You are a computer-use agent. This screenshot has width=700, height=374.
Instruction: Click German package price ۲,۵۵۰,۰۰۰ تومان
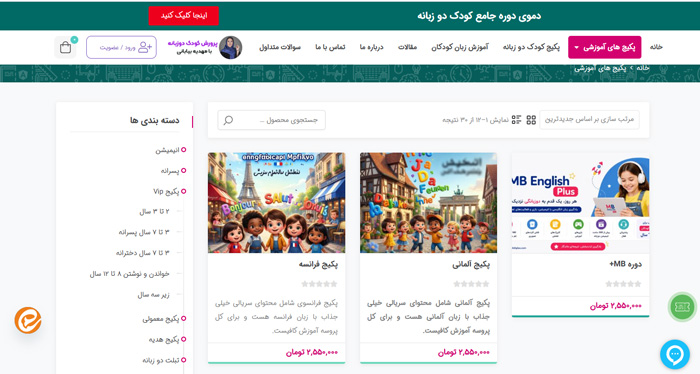[464, 352]
